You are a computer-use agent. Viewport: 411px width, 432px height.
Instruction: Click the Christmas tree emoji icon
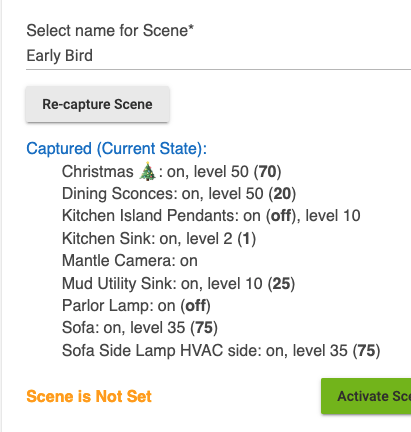[147, 172]
